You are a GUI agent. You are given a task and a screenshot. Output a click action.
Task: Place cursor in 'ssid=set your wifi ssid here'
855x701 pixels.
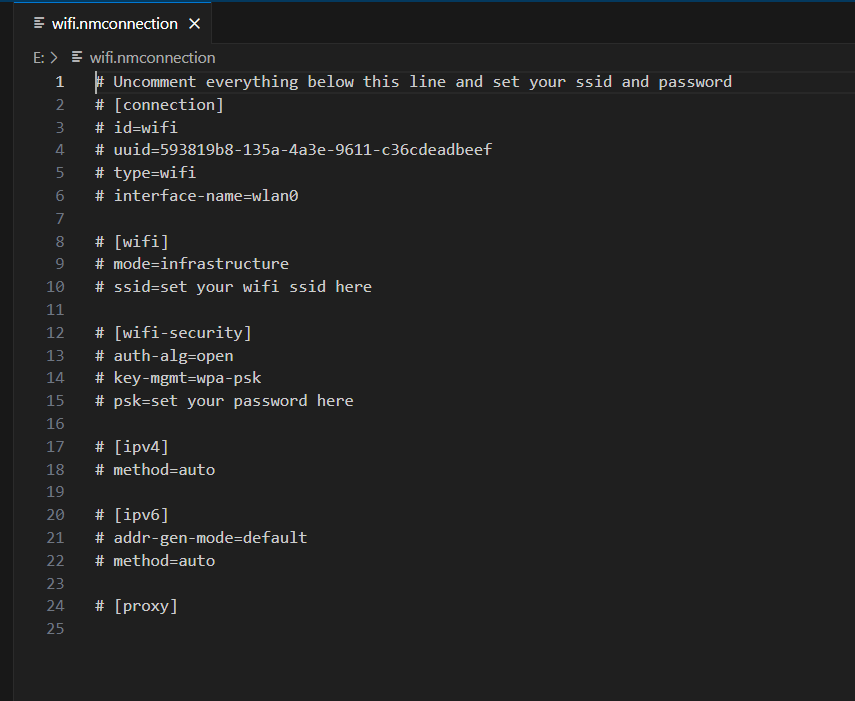[240, 287]
